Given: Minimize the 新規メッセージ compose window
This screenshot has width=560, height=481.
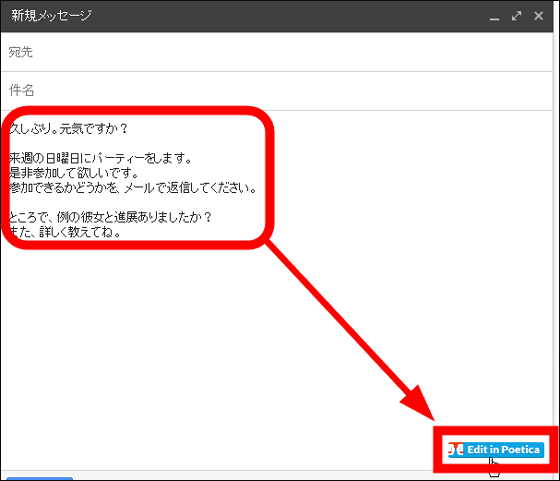Looking at the screenshot, I should (x=494, y=17).
